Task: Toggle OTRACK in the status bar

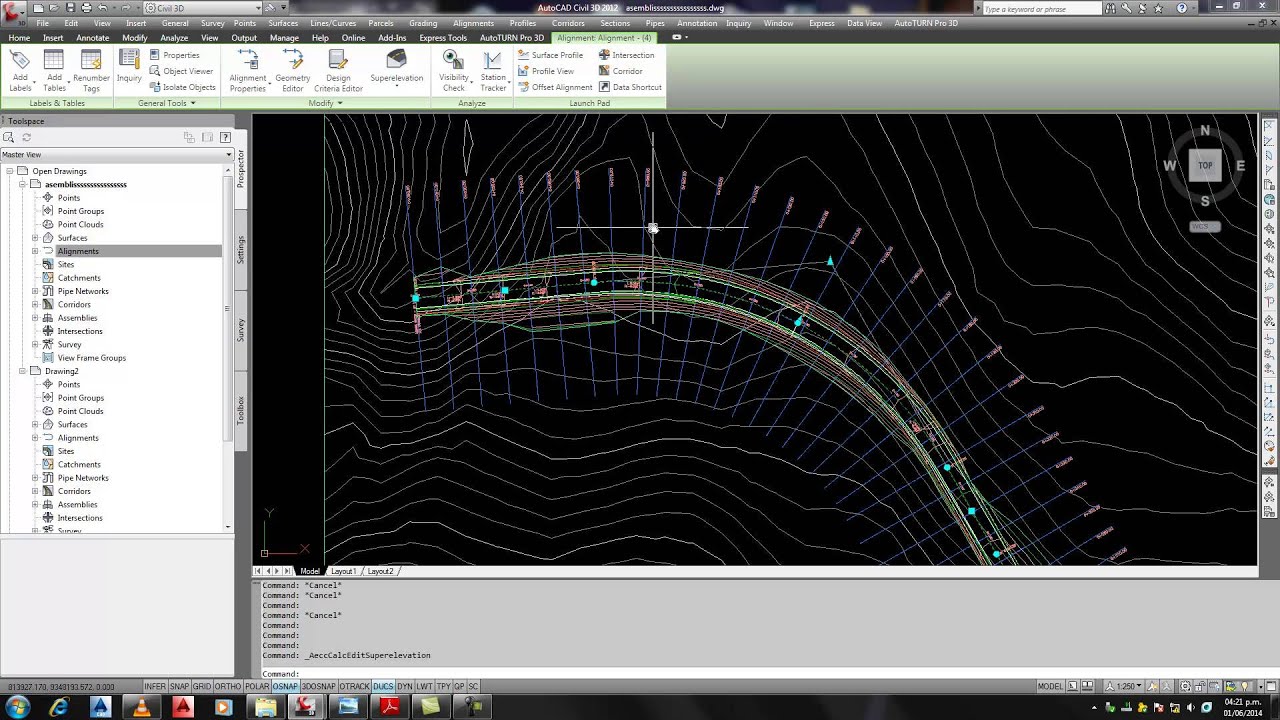Action: [354, 687]
